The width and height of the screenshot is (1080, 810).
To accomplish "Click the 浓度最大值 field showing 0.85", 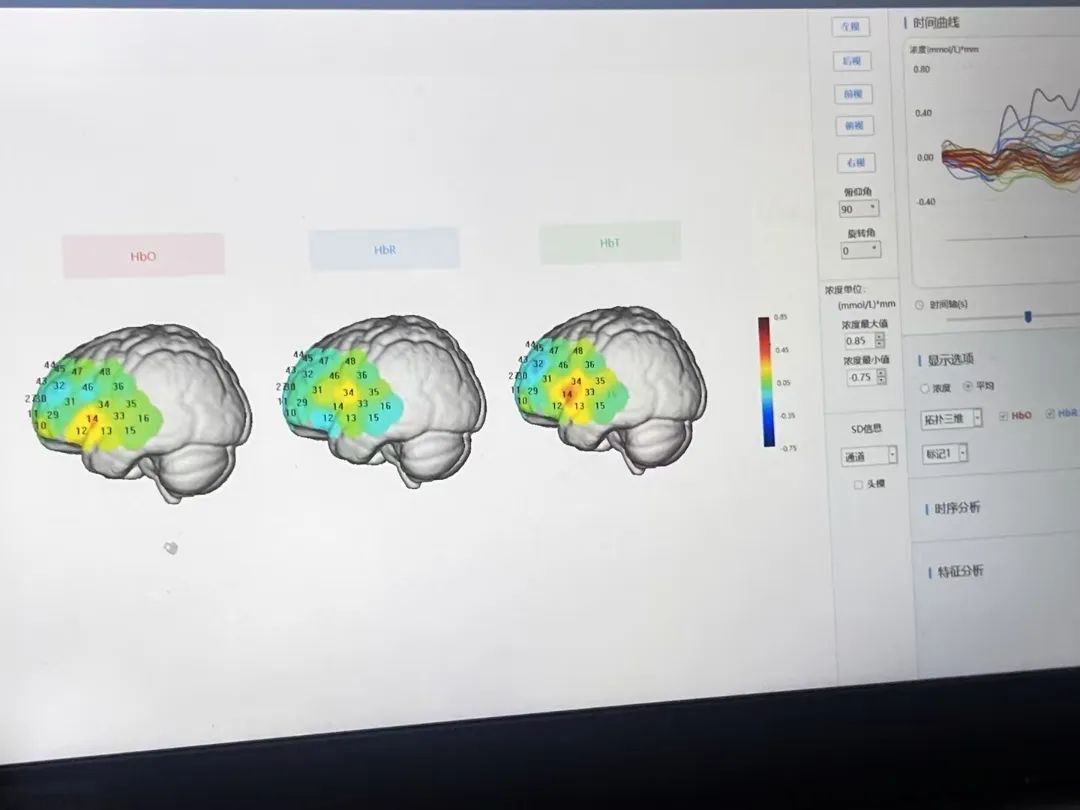I will click(x=860, y=342).
